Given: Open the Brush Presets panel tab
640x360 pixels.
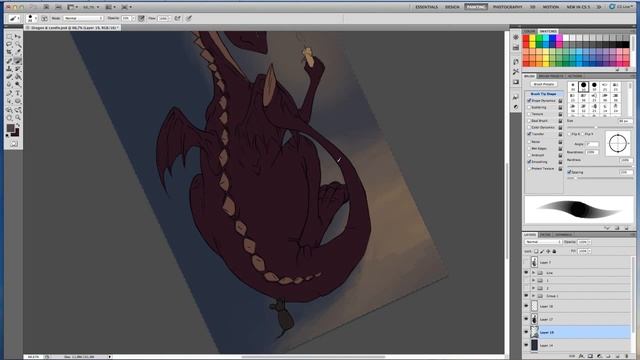Looking at the screenshot, I should 551,76.
